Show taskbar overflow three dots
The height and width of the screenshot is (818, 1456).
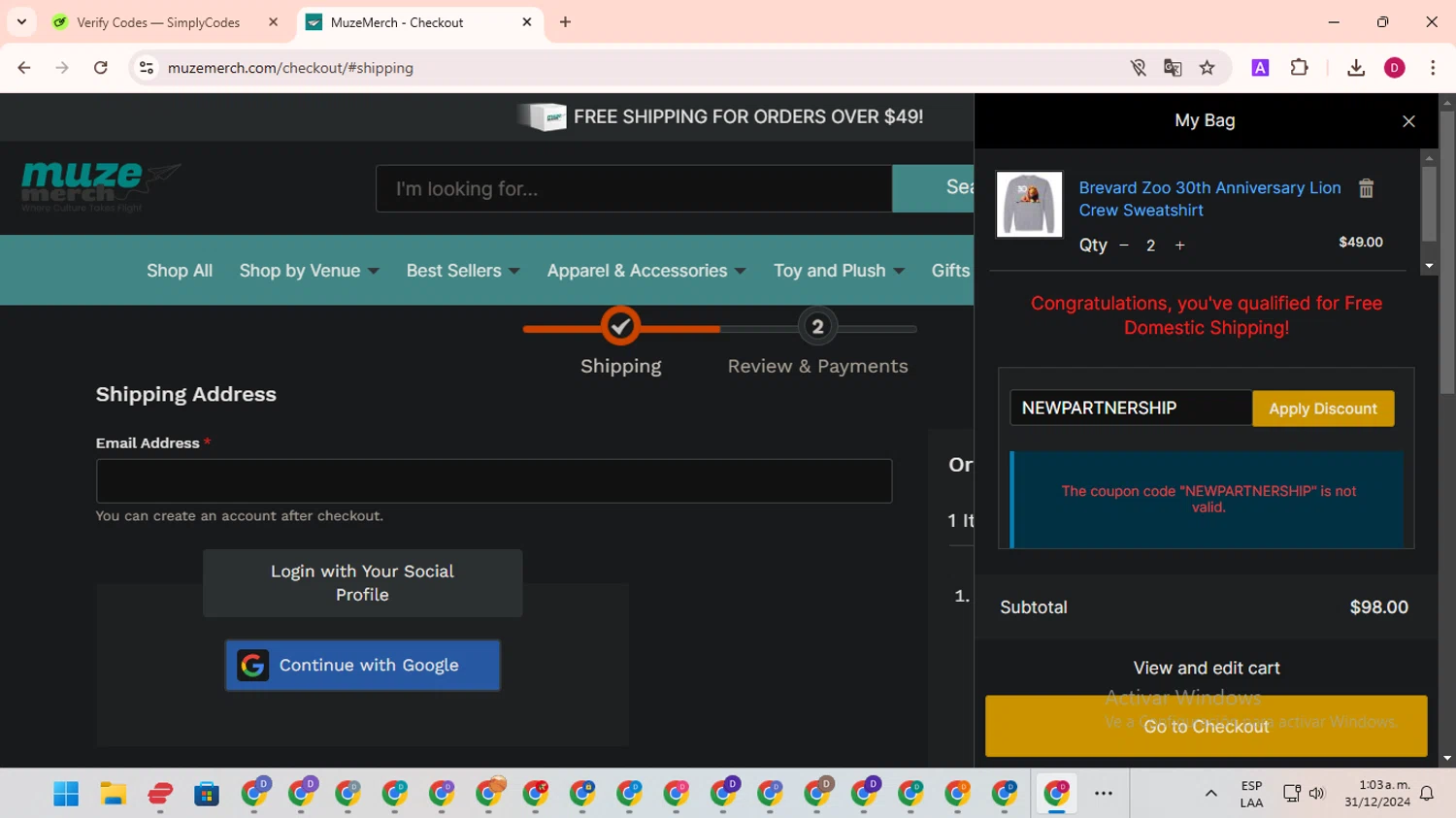(x=1104, y=794)
